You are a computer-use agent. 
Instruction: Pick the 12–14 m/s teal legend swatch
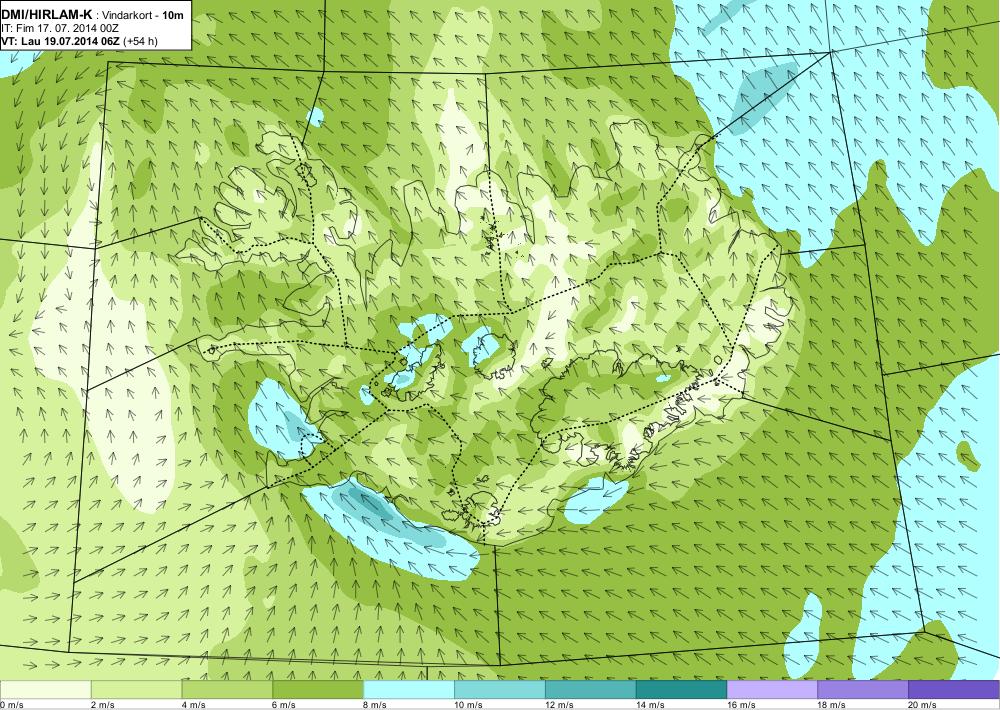click(591, 690)
